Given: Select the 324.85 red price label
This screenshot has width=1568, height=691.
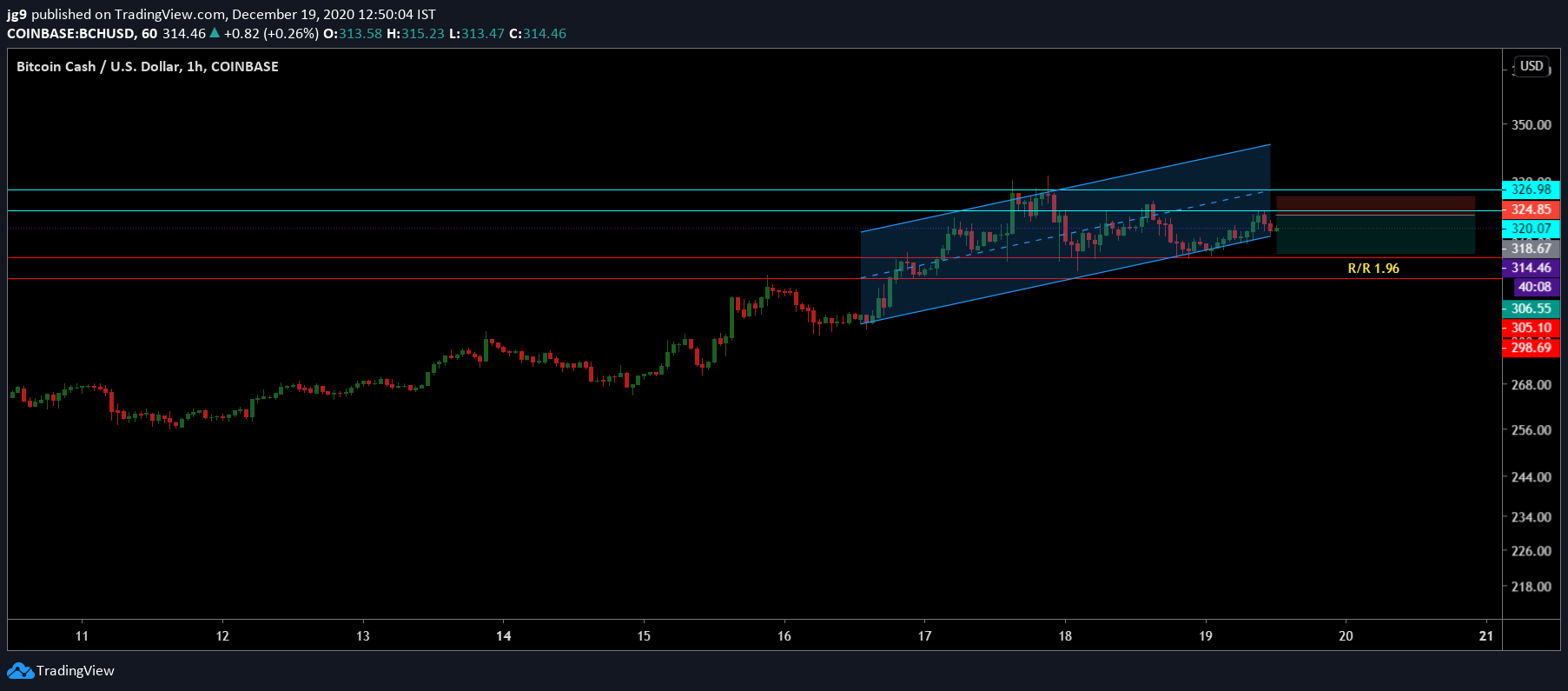Looking at the screenshot, I should coord(1531,209).
